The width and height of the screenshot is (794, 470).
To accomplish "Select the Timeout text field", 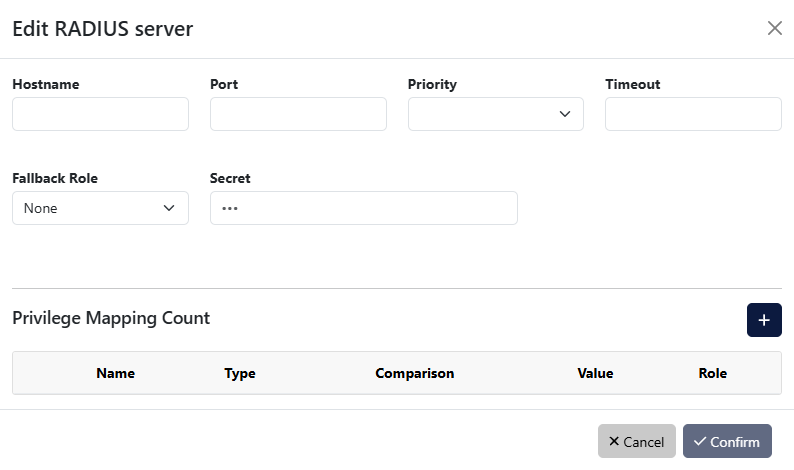I will [x=693, y=114].
